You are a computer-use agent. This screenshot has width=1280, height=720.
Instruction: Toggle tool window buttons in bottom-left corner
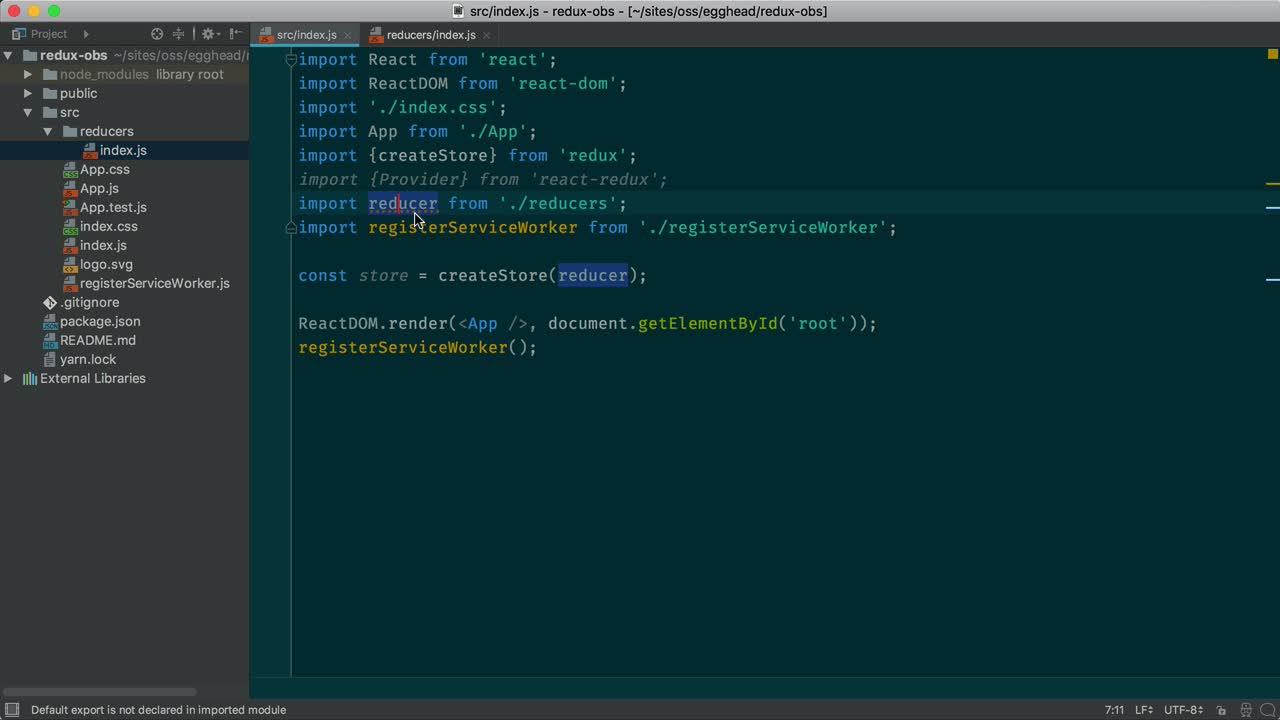pyautogui.click(x=12, y=710)
